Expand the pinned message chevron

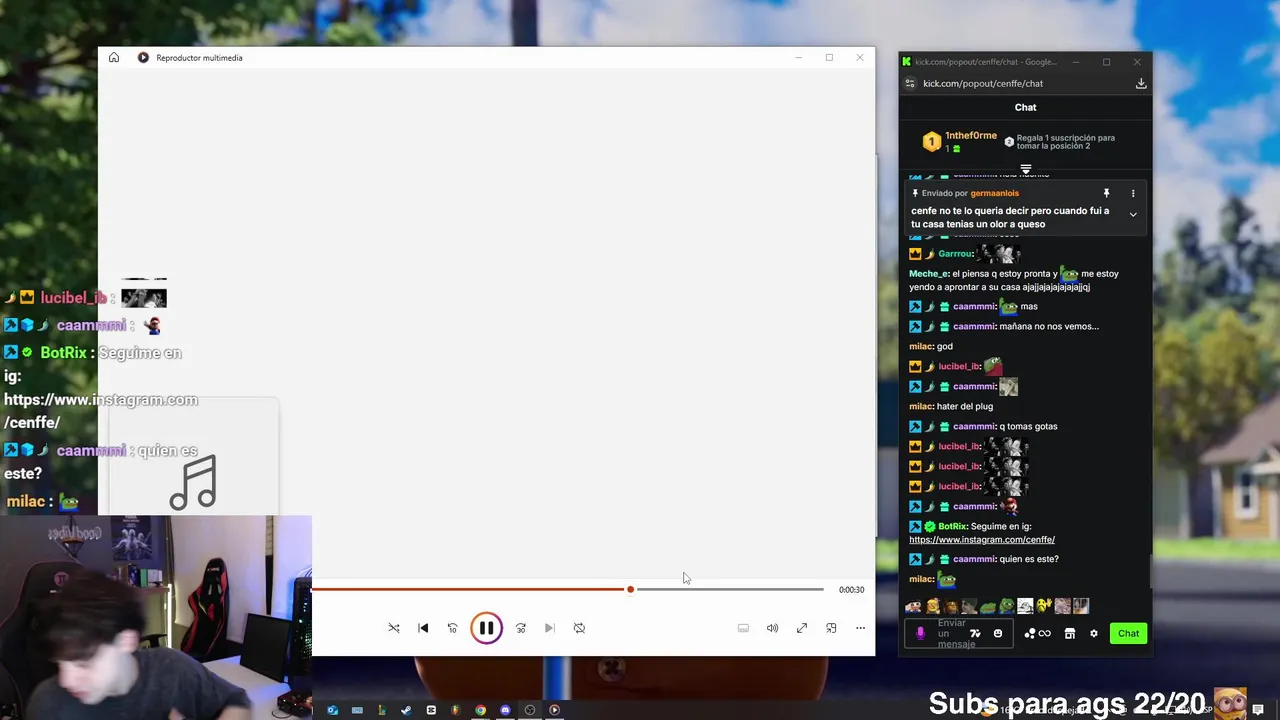tap(1133, 215)
